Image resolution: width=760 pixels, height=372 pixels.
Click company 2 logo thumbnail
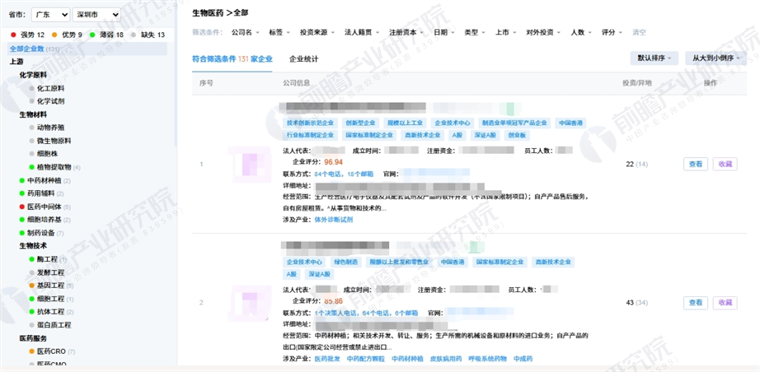tap(250, 303)
